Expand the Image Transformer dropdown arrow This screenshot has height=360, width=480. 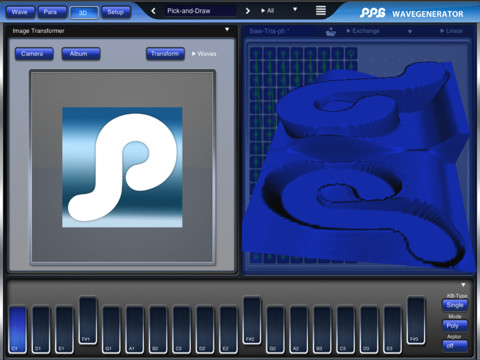[x=227, y=30]
